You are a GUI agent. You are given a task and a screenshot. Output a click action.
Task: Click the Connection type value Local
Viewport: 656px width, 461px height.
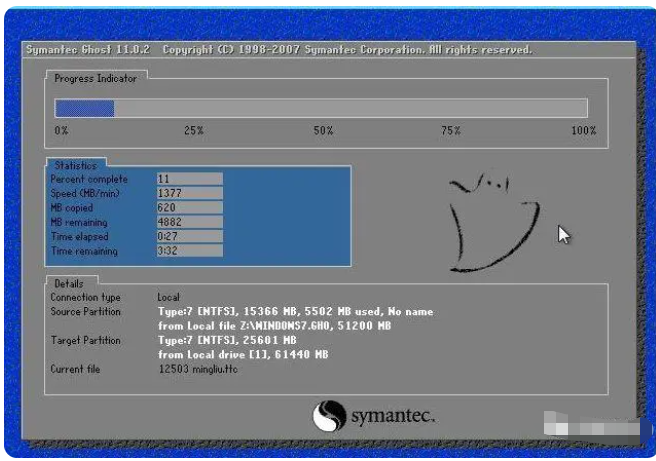coord(168,298)
